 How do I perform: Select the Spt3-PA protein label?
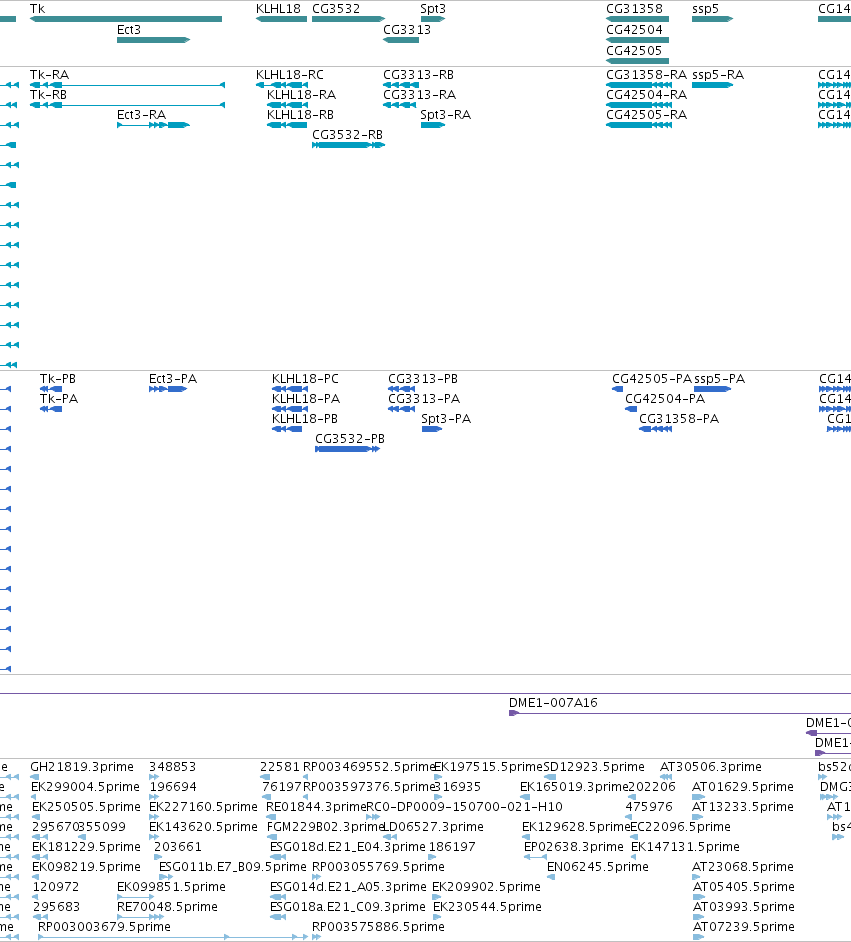[446, 419]
